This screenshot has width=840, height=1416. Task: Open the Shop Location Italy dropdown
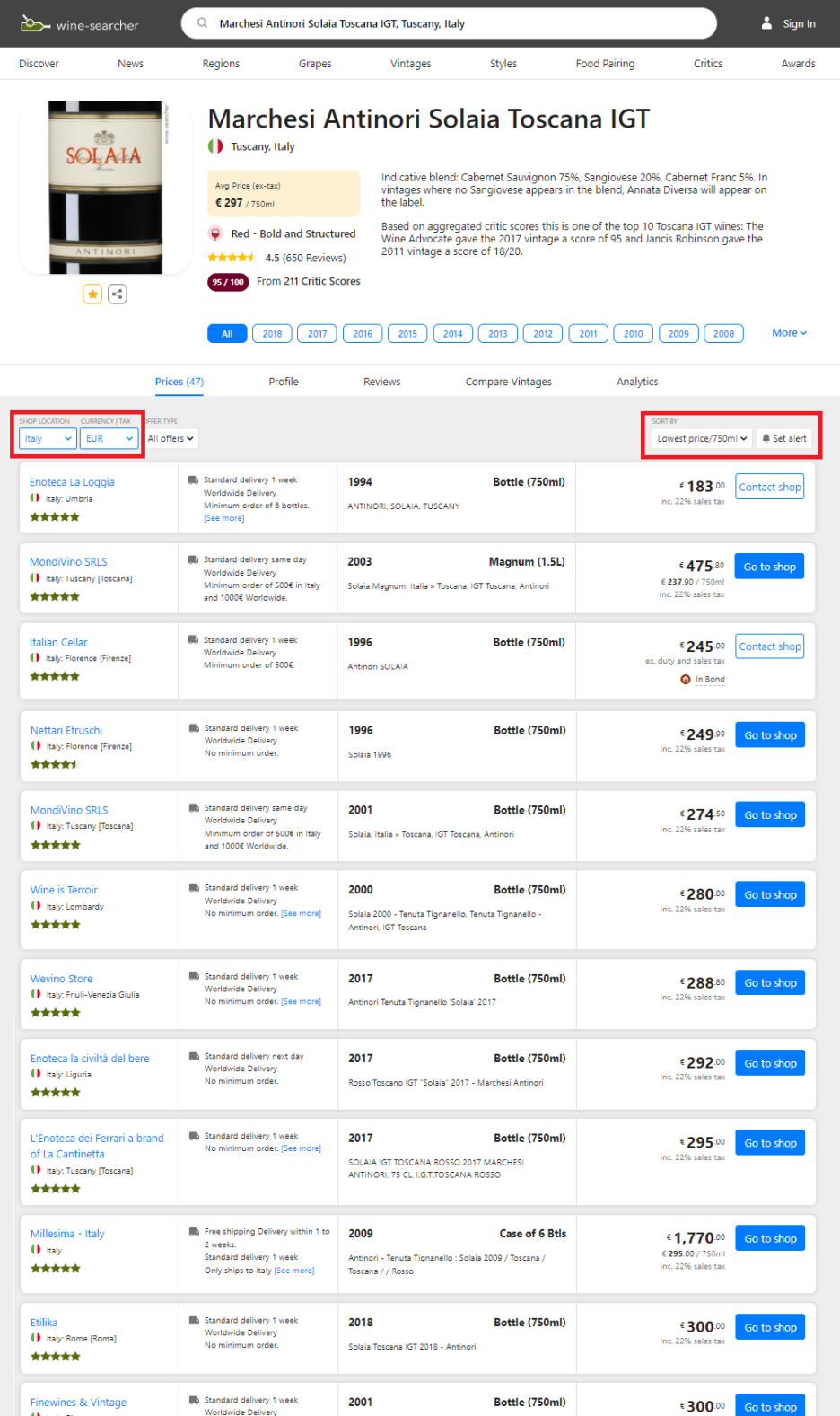[48, 438]
